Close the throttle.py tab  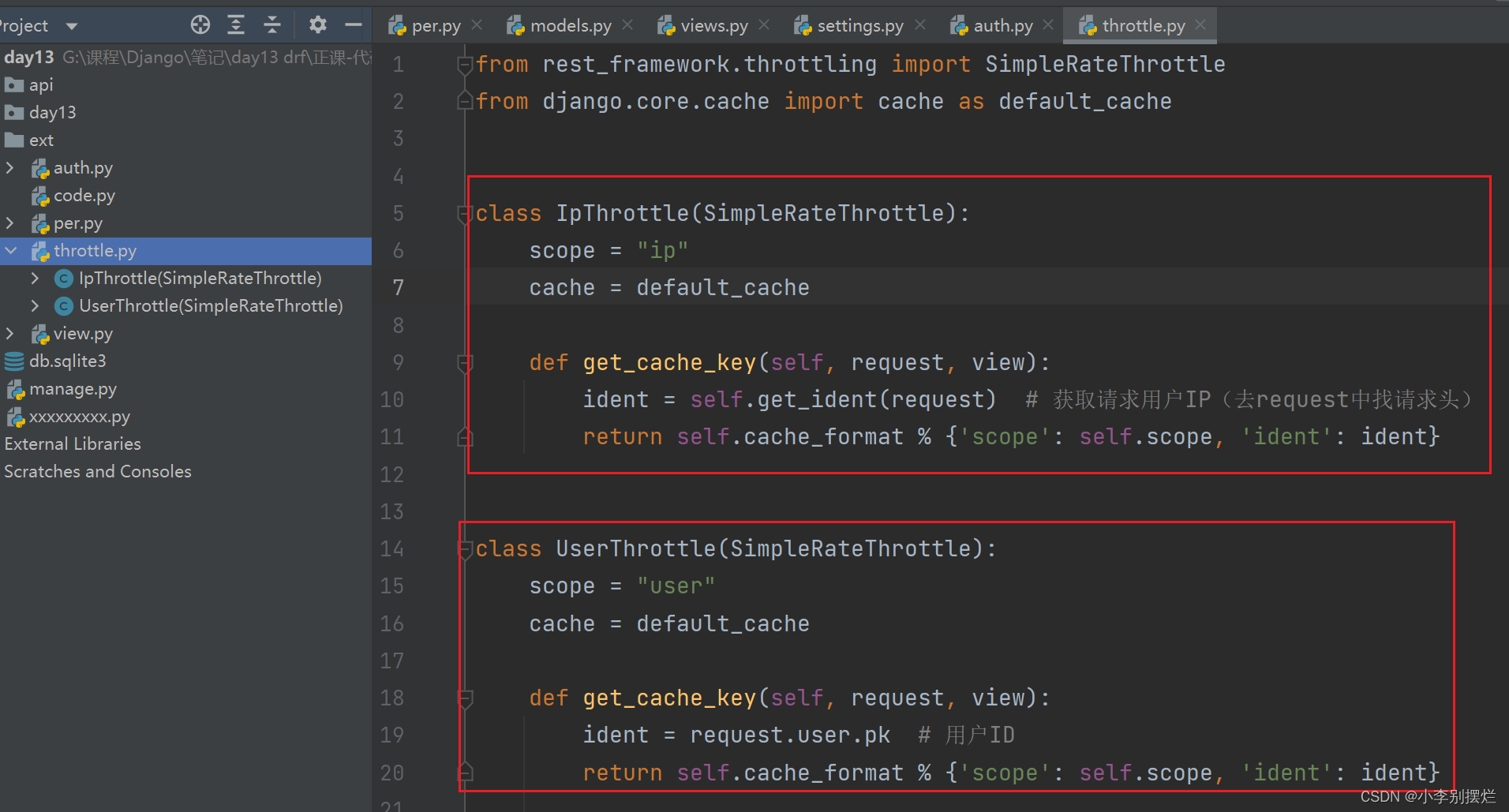coord(1200,25)
